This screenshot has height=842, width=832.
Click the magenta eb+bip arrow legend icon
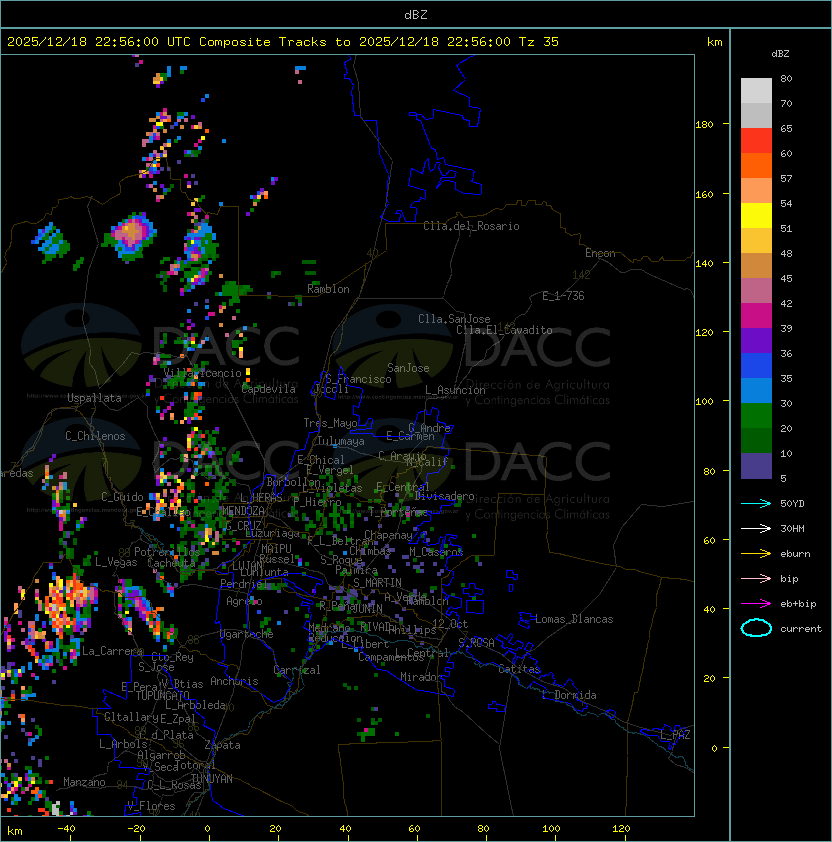coord(756,604)
